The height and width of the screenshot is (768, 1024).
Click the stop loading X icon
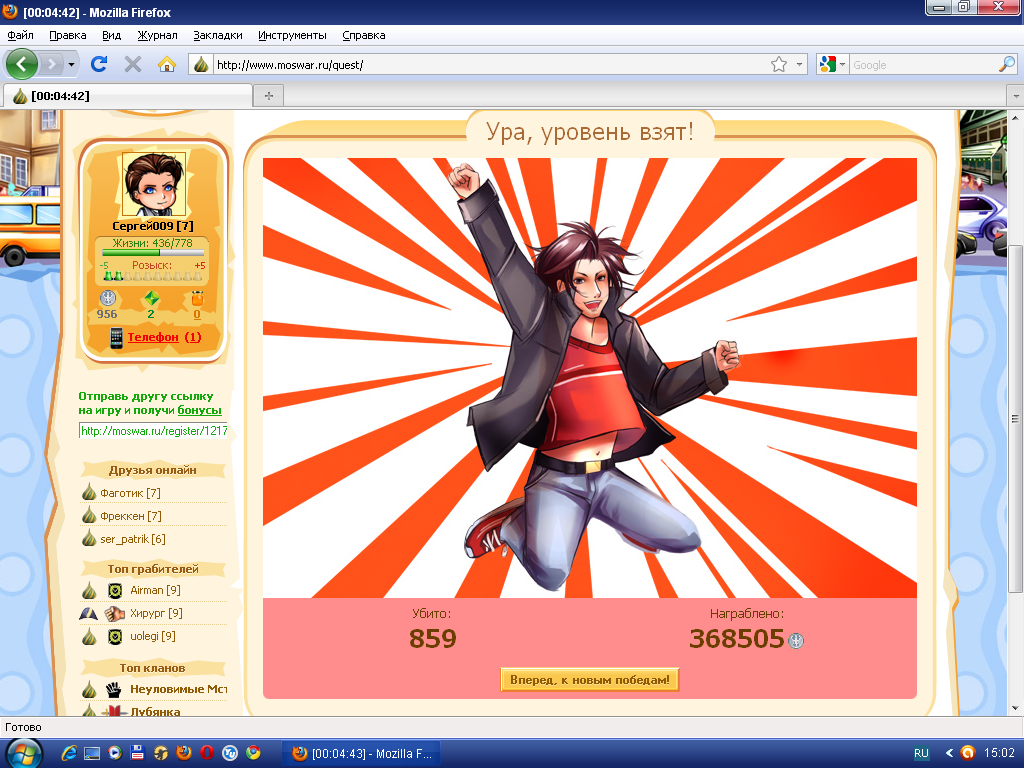point(133,64)
